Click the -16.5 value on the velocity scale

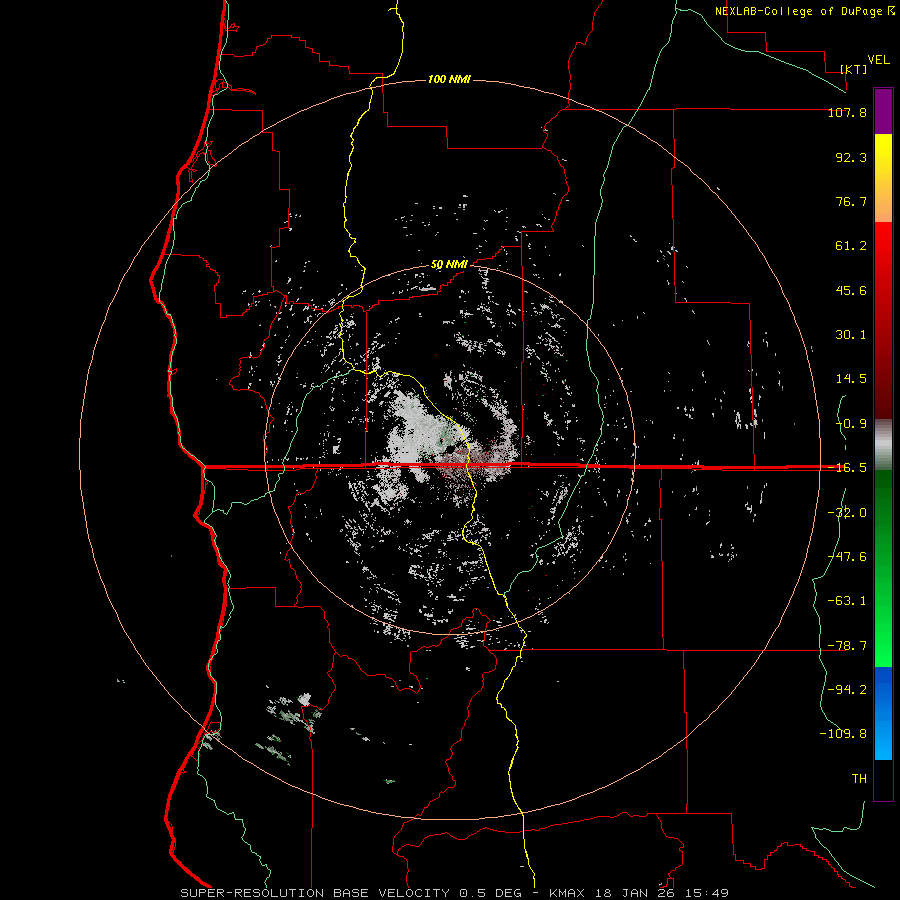[847, 468]
